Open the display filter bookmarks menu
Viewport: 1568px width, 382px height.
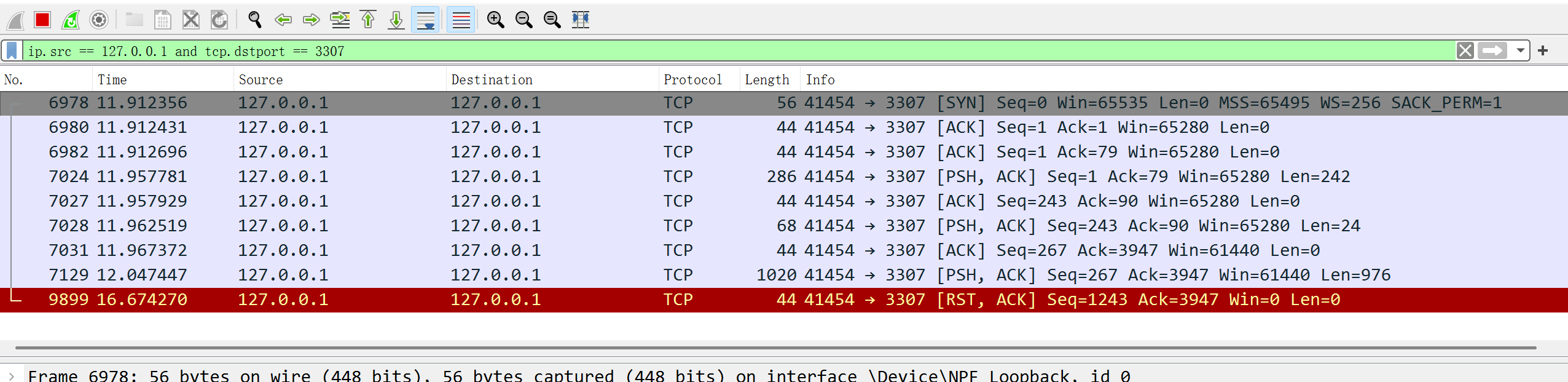pos(12,50)
